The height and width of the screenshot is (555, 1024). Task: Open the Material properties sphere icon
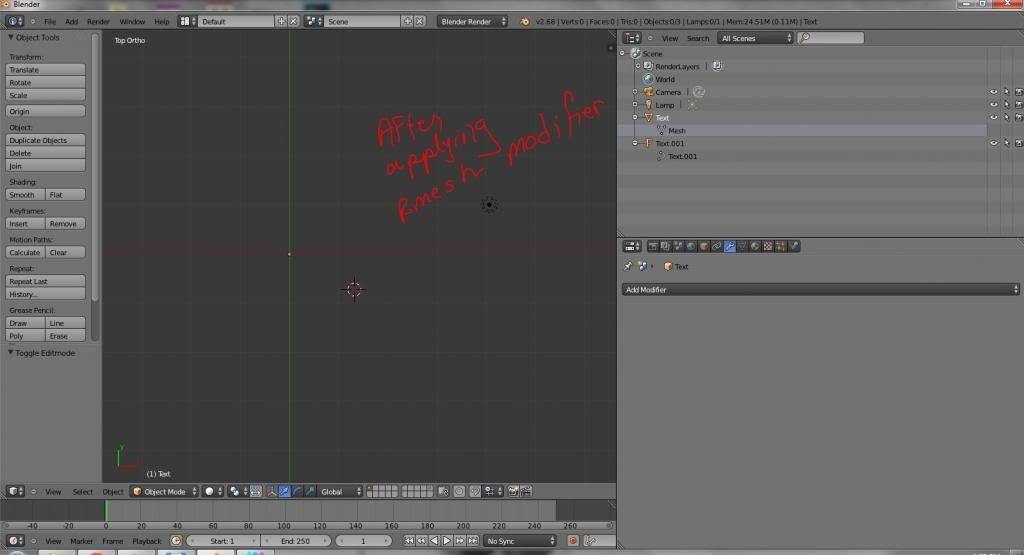755,246
